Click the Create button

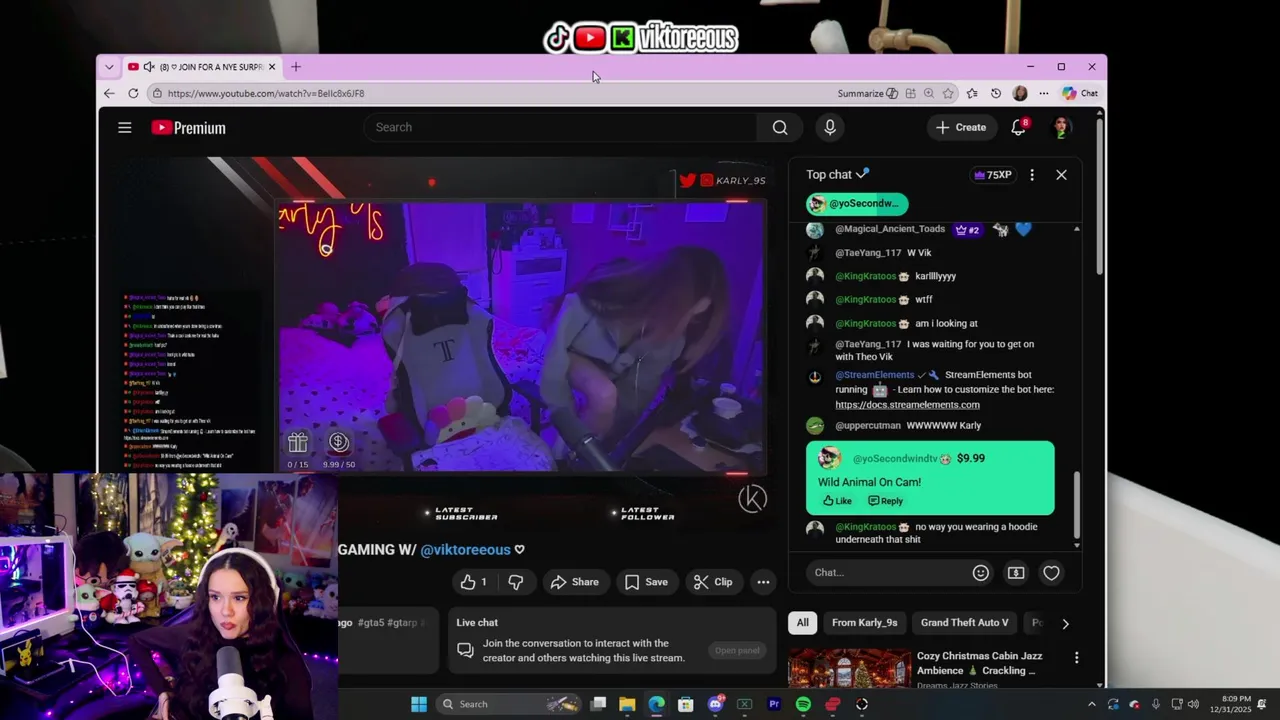[961, 127]
